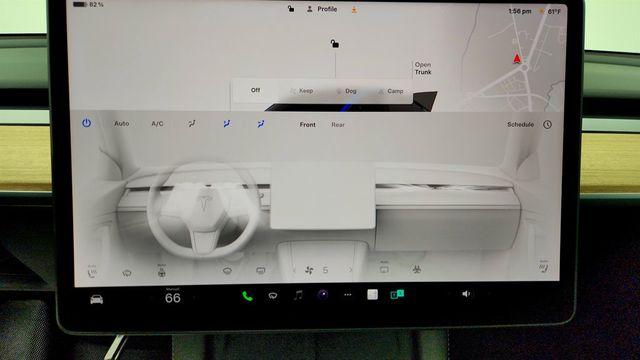Select Off for cabin climate keep mode
The height and width of the screenshot is (360, 640).
(x=256, y=90)
